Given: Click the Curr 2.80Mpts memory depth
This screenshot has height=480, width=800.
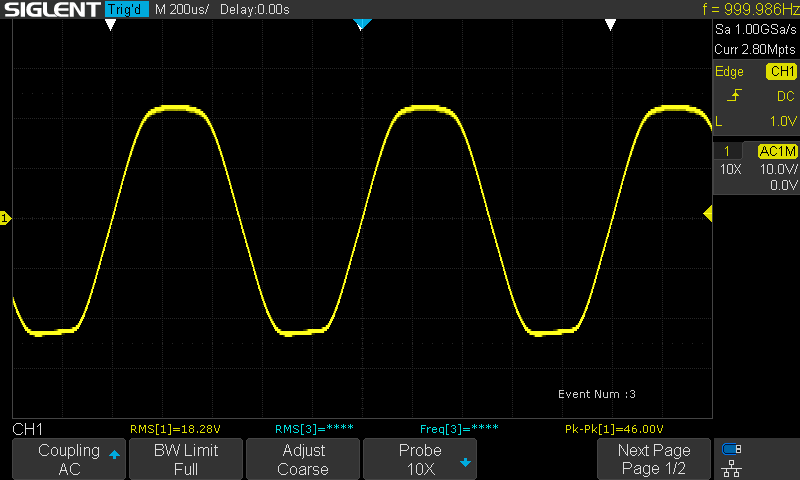Looking at the screenshot, I should tap(755, 49).
